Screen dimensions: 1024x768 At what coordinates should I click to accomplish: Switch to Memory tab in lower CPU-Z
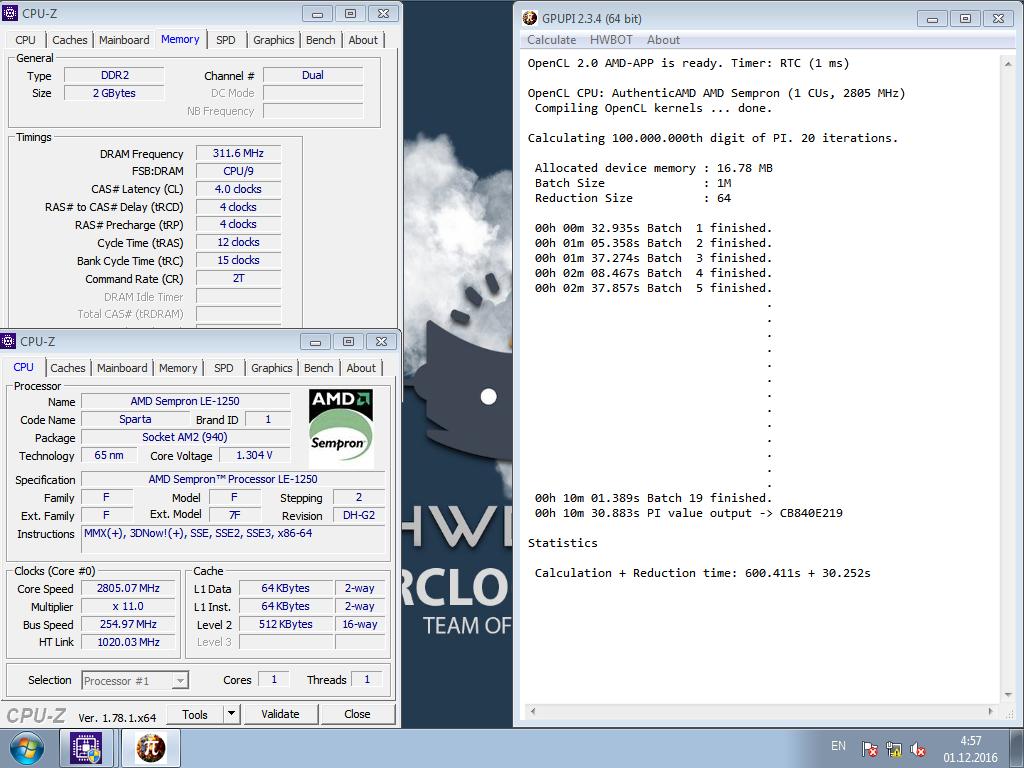178,368
